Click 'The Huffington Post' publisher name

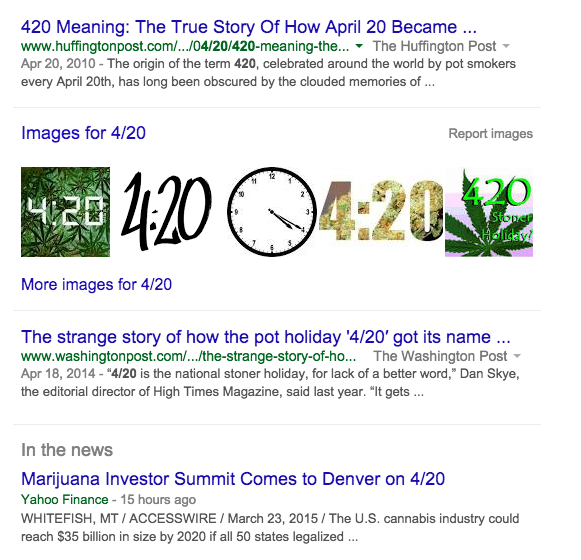point(434,46)
